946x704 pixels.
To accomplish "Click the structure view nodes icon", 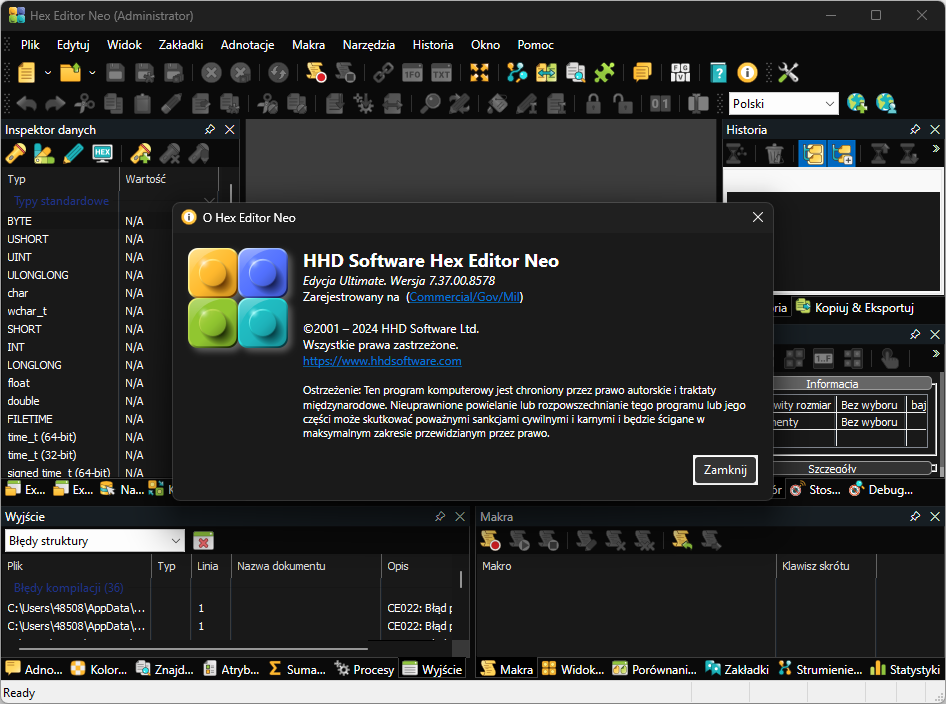I will tap(516, 72).
